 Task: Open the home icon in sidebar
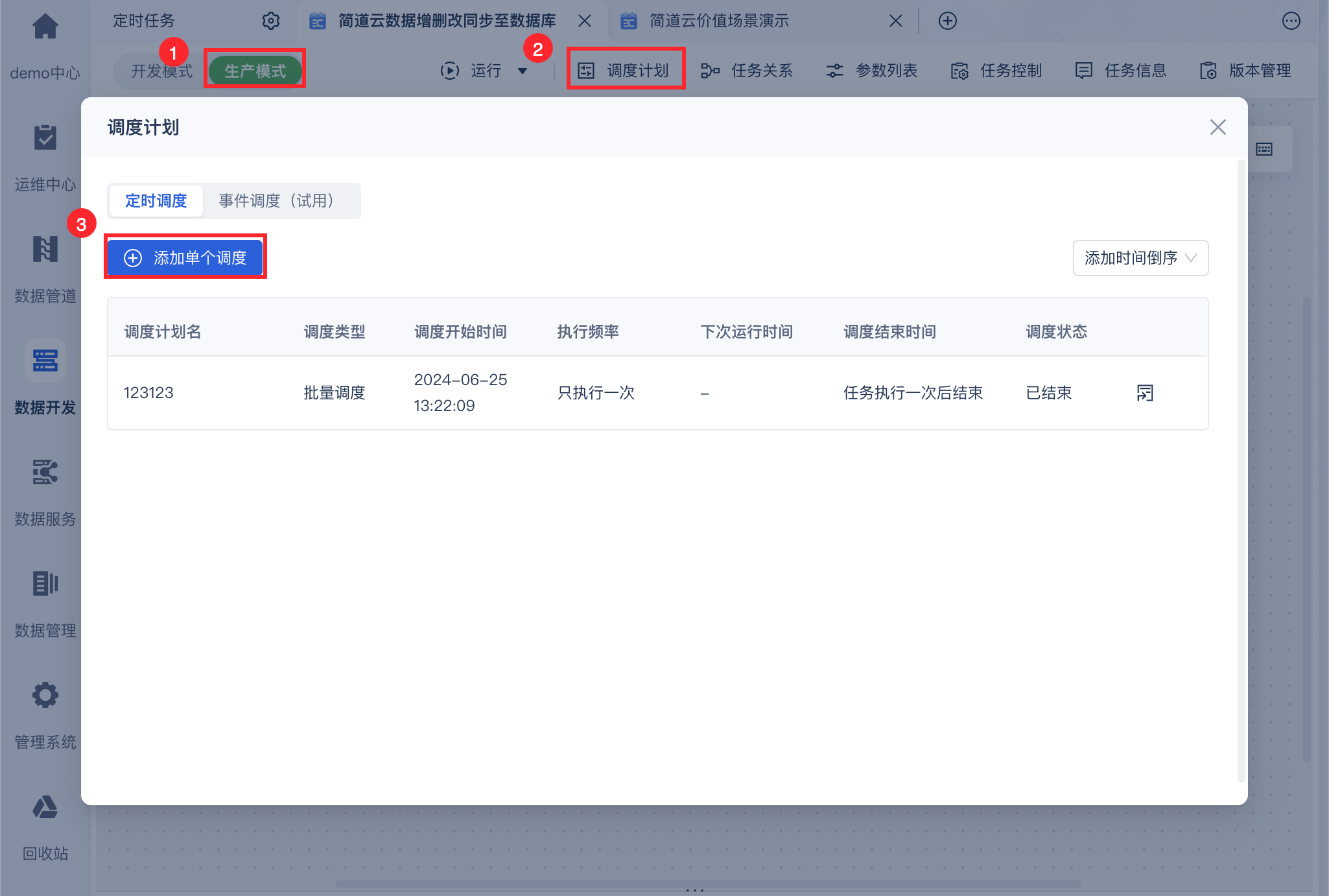click(45, 26)
